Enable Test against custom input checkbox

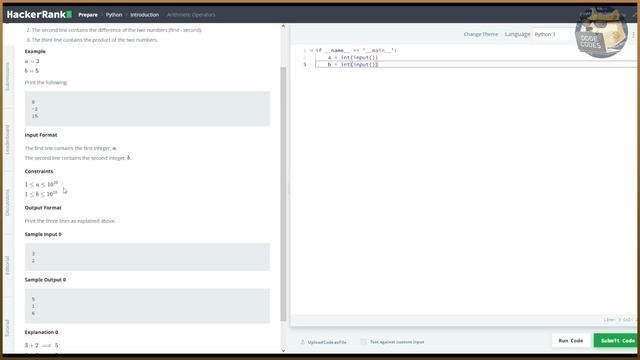(x=363, y=342)
